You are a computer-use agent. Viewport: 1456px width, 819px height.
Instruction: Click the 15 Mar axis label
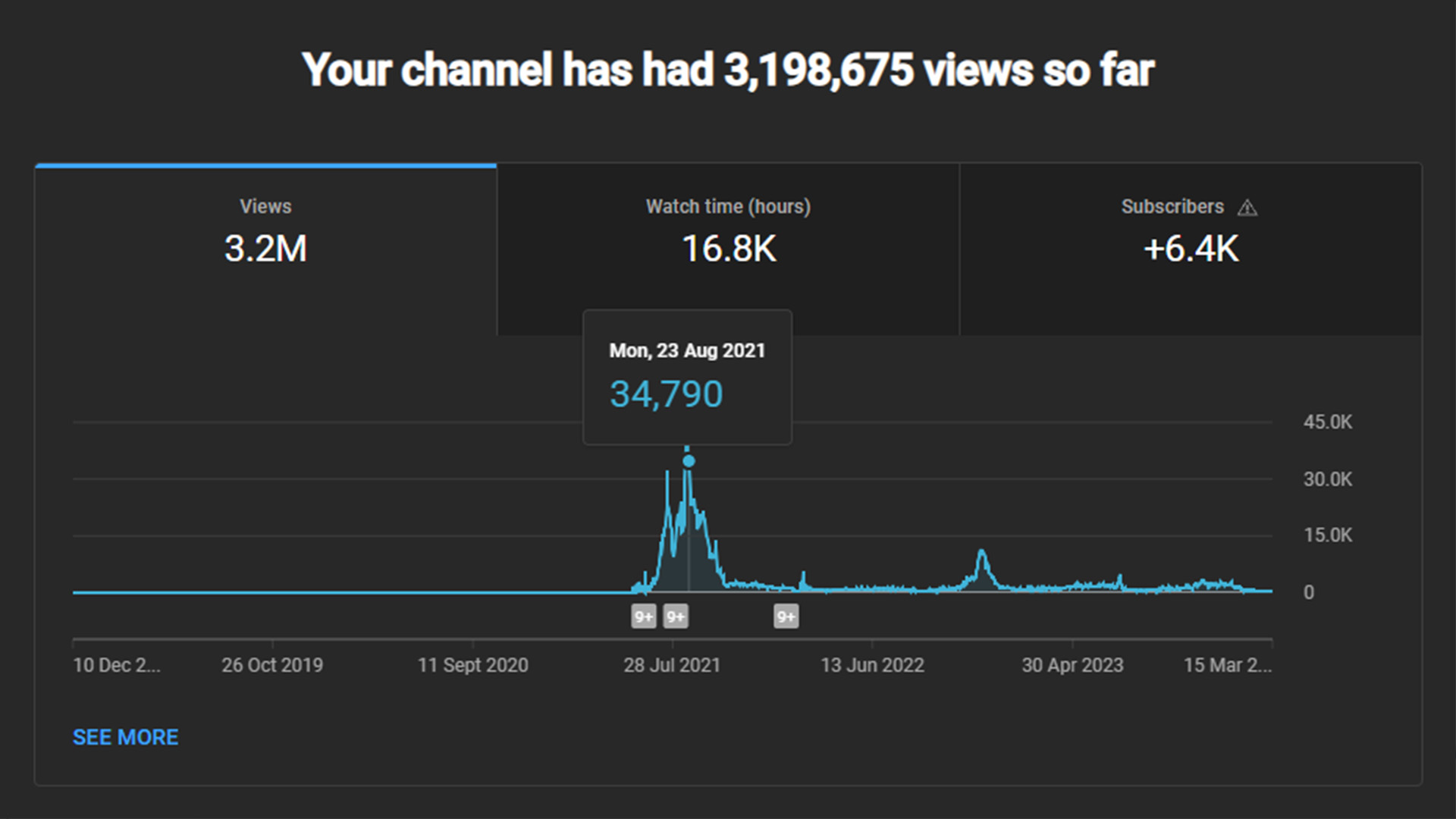click(x=1228, y=665)
